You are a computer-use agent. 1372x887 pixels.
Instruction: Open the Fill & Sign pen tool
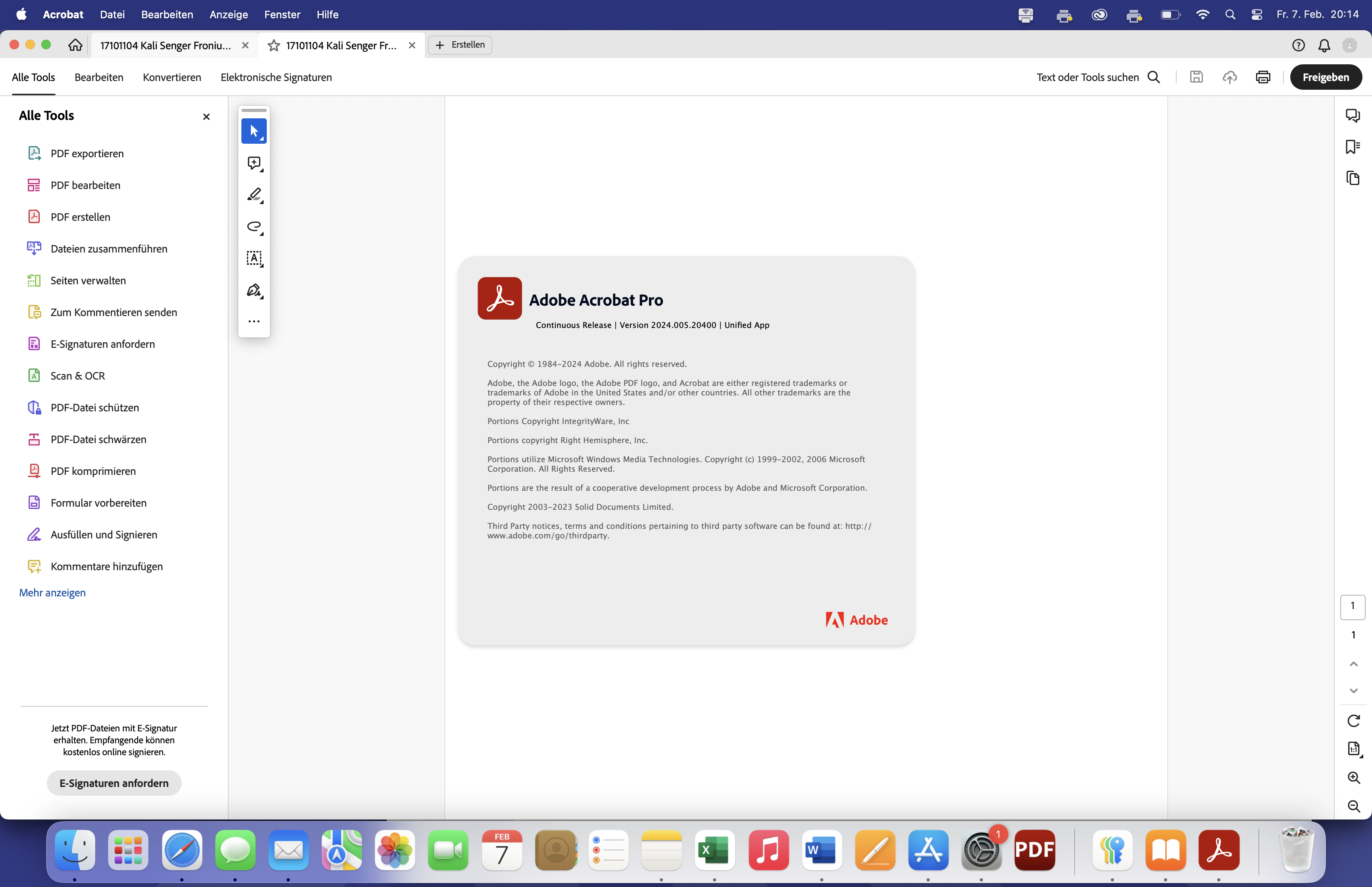pyautogui.click(x=254, y=290)
